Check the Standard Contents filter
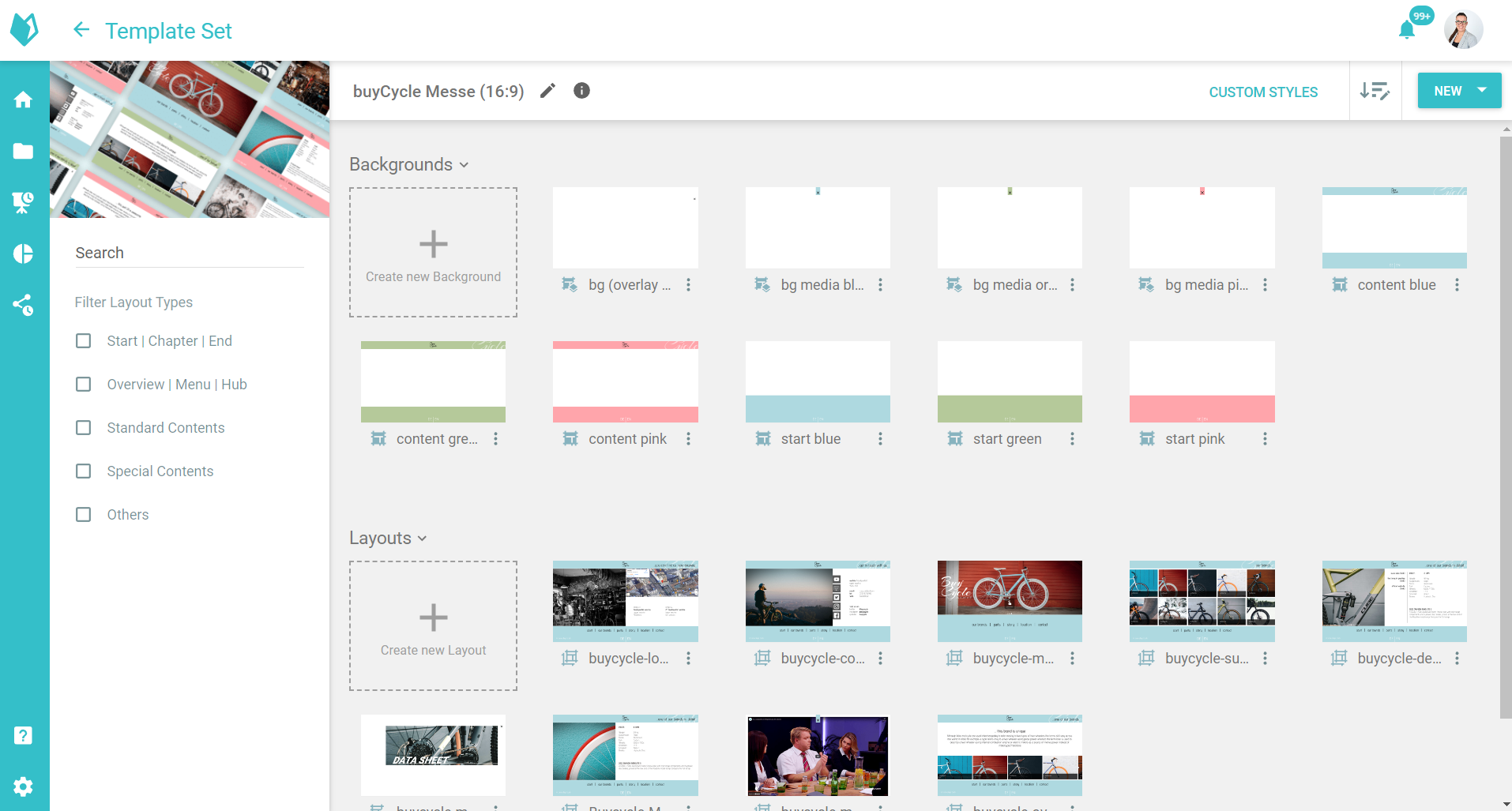The height and width of the screenshot is (811, 1512). point(83,428)
